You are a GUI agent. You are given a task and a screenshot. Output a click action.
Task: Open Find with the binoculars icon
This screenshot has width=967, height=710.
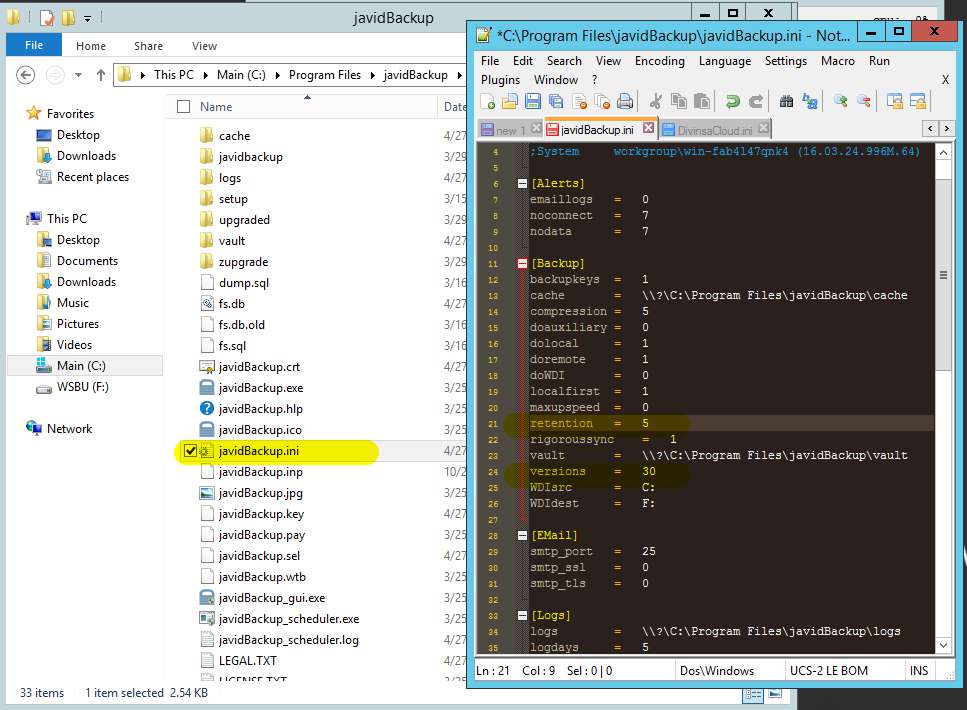point(786,102)
